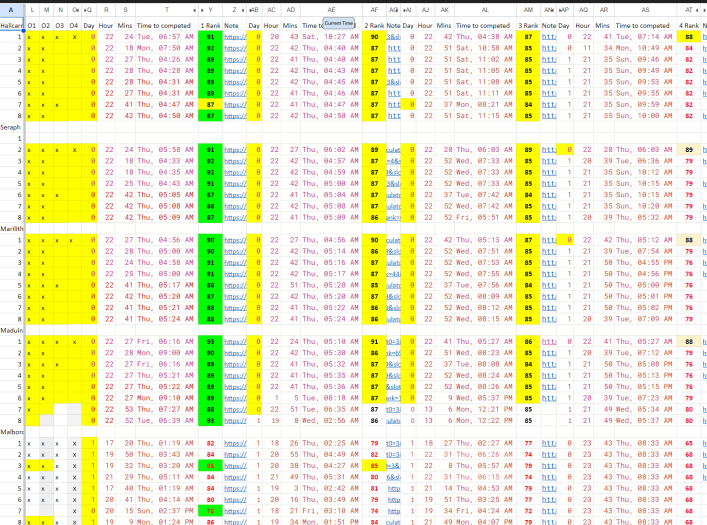This screenshot has width=707, height=525.
Task: Expand hidden columns after column T
Action: point(195,10)
